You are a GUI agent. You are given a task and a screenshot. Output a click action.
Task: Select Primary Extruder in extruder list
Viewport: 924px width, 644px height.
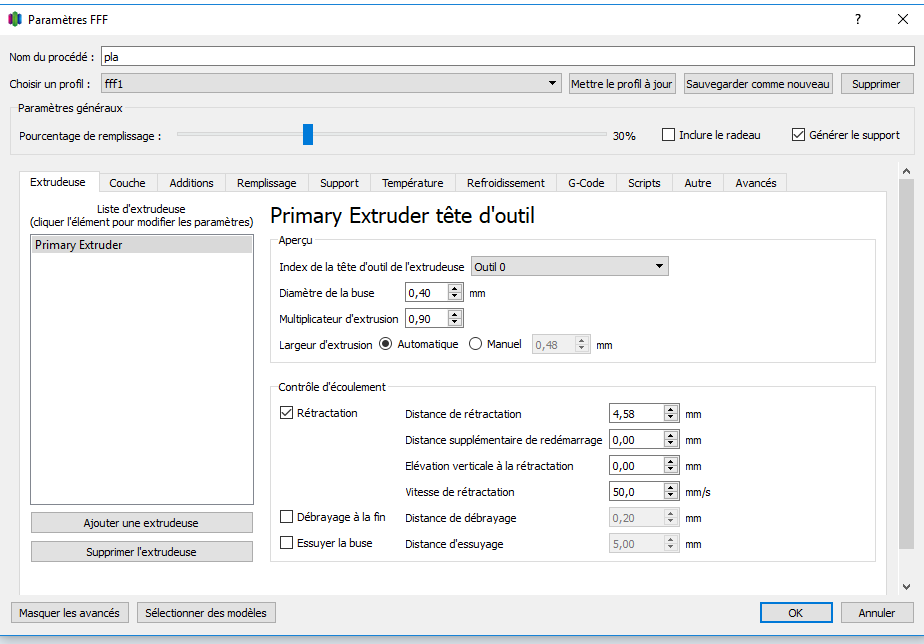141,245
